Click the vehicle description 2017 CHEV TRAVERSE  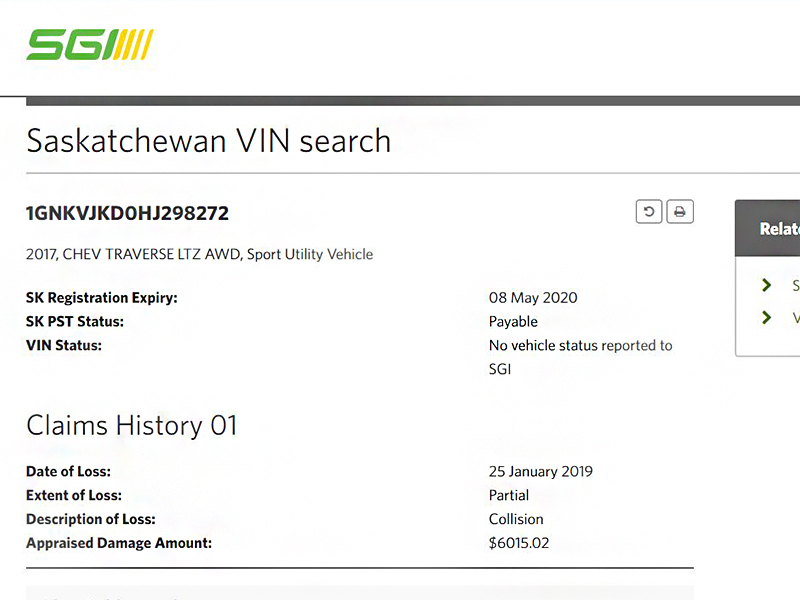click(199, 254)
